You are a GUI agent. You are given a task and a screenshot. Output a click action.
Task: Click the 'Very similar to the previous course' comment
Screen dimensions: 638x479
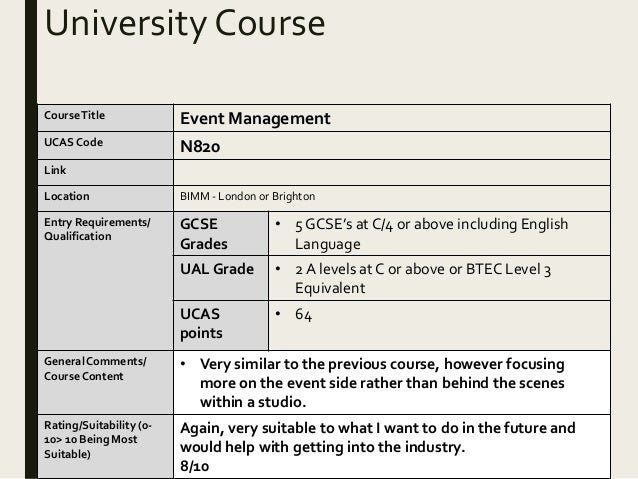(382, 383)
